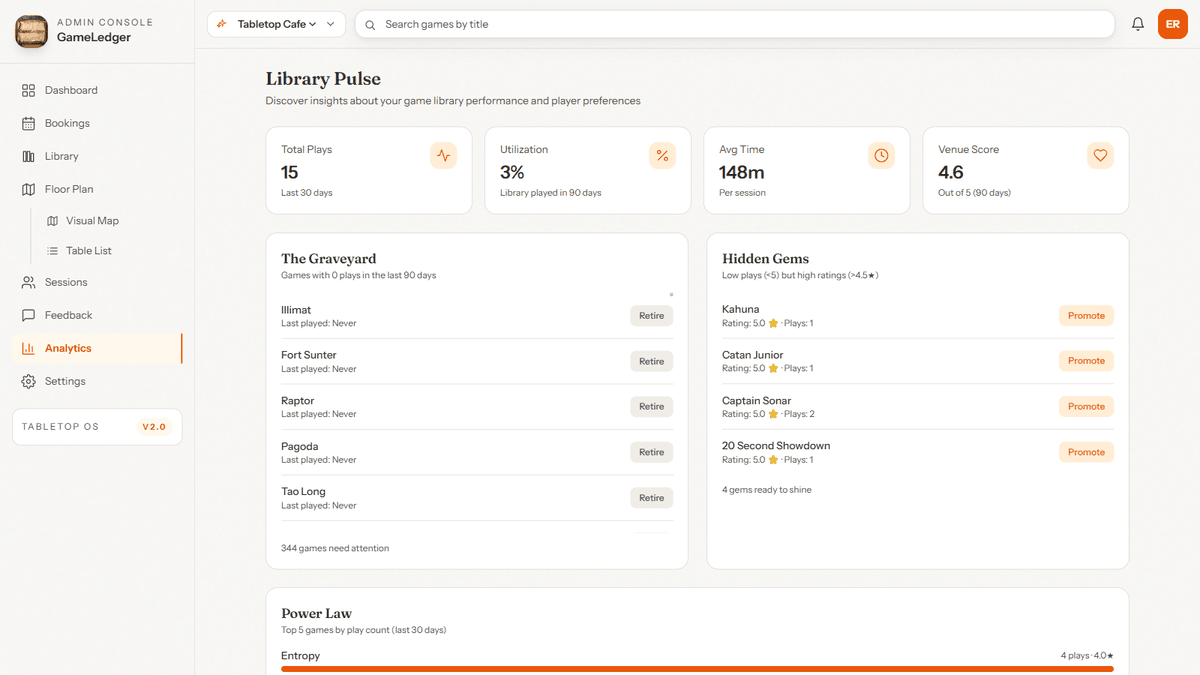The width and height of the screenshot is (1200, 675).
Task: Promote the Kahuna hidden gem
Action: pyautogui.click(x=1086, y=315)
